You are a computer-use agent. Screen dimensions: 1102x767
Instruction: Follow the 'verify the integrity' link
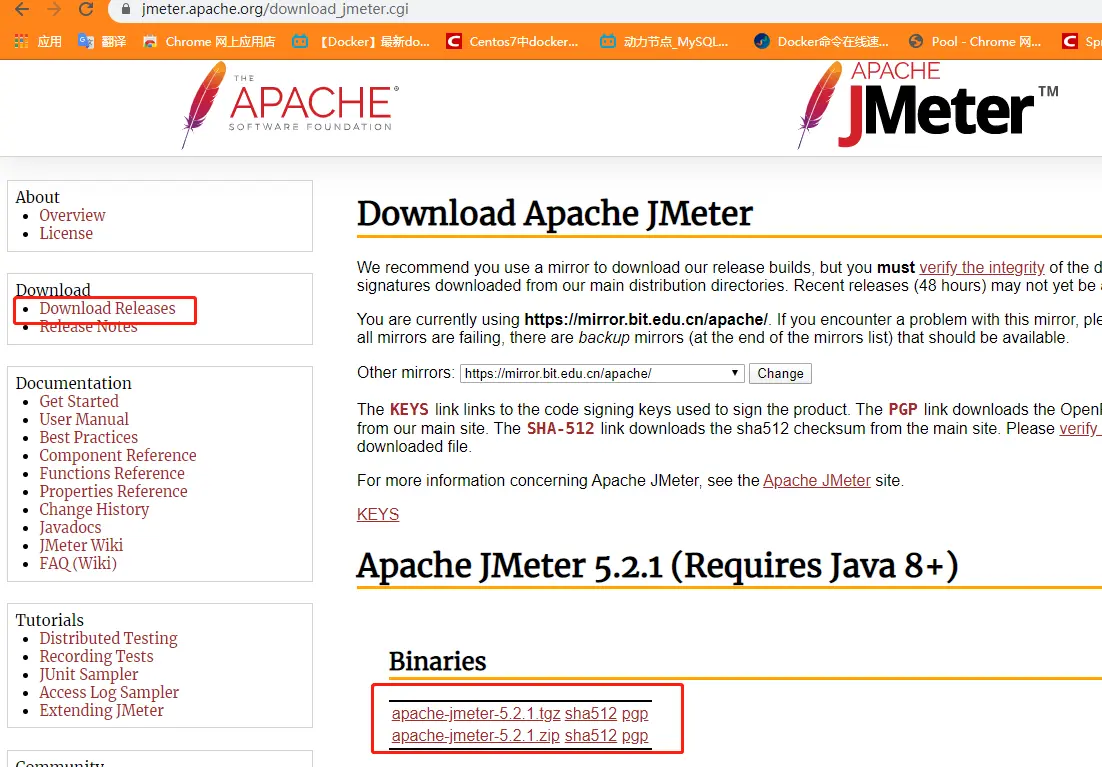982,268
